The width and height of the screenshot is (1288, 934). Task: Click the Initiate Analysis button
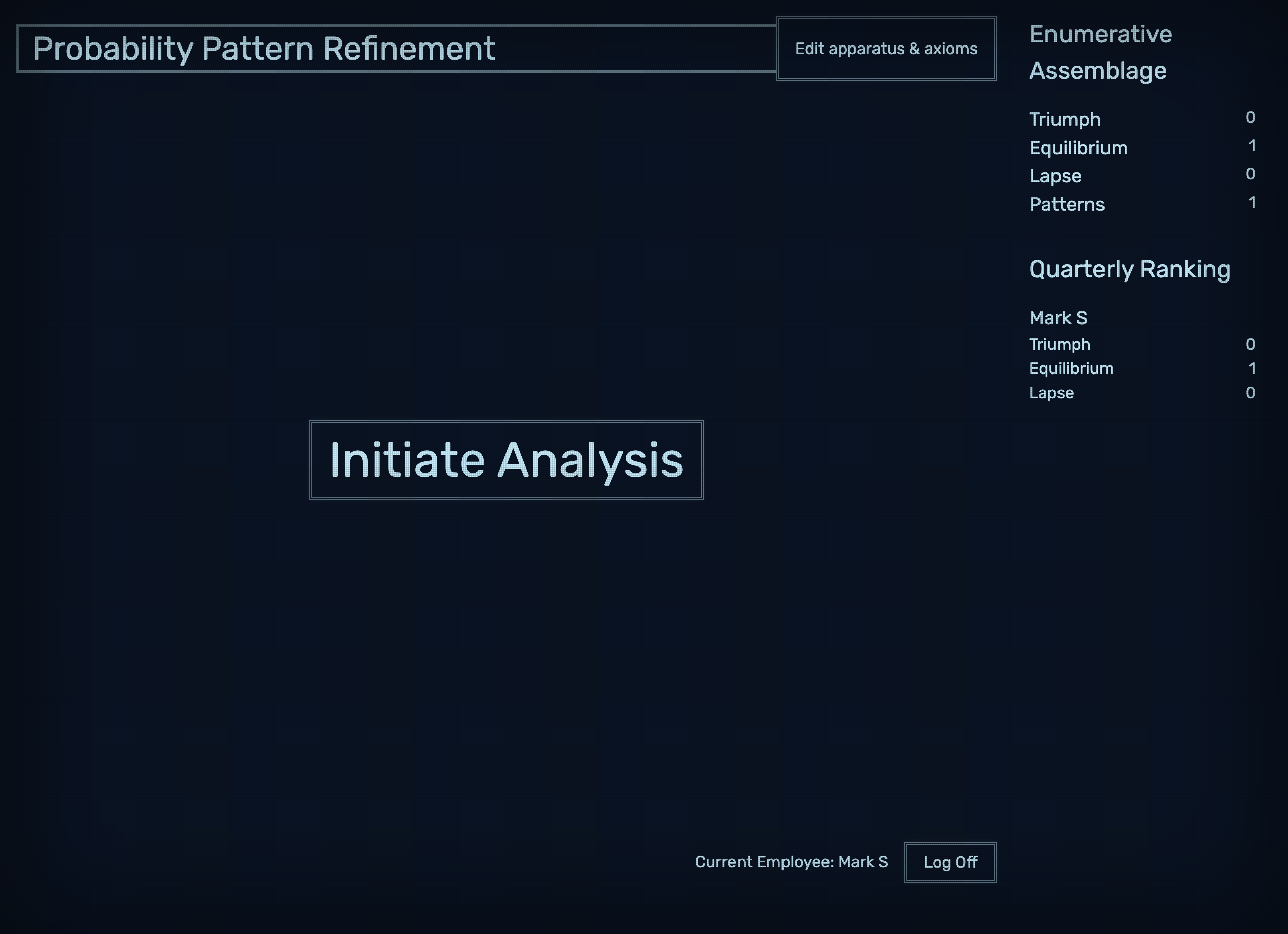[506, 460]
